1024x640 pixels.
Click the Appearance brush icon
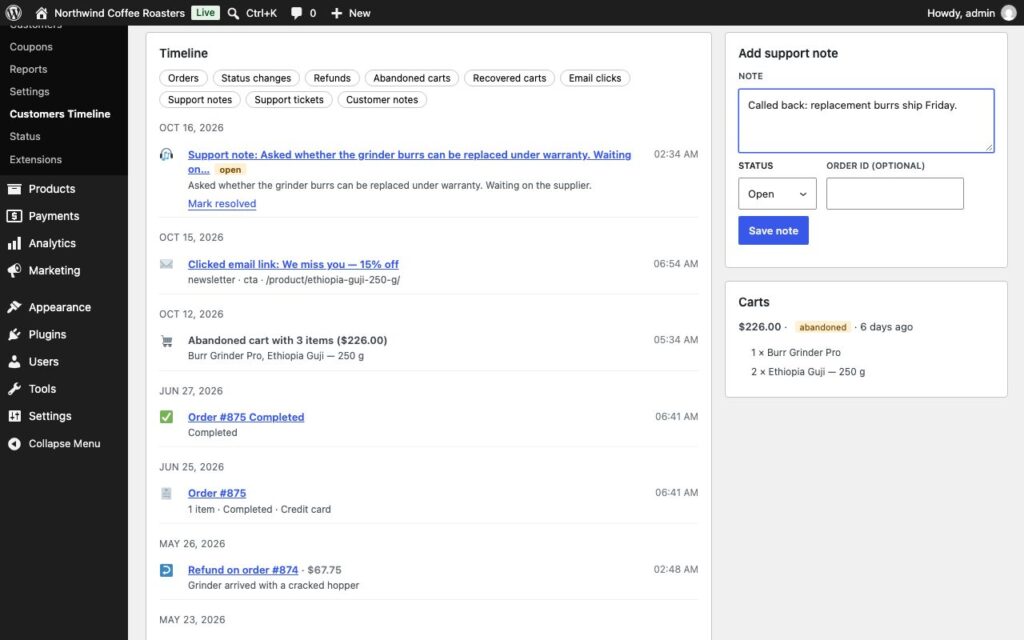pyautogui.click(x=14, y=307)
